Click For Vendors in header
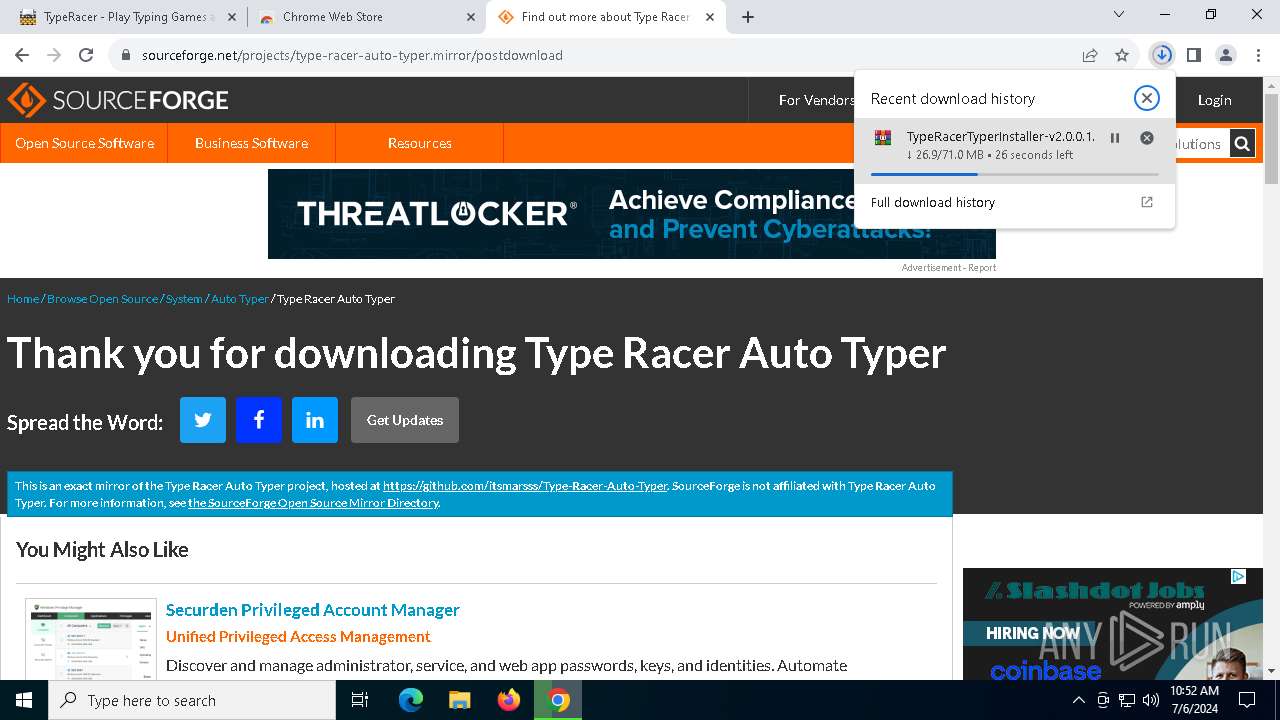Viewport: 1280px width, 720px height. [816, 100]
